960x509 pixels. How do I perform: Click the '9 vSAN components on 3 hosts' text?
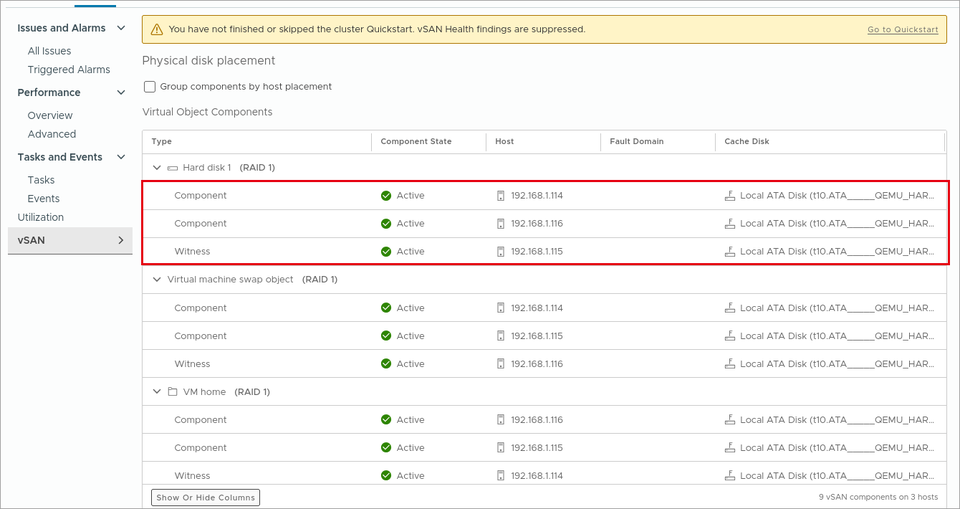880,498
